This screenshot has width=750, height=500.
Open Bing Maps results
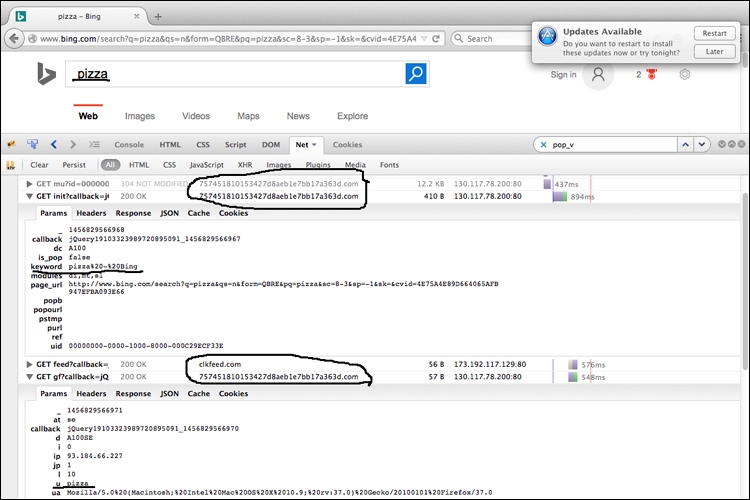click(248, 116)
